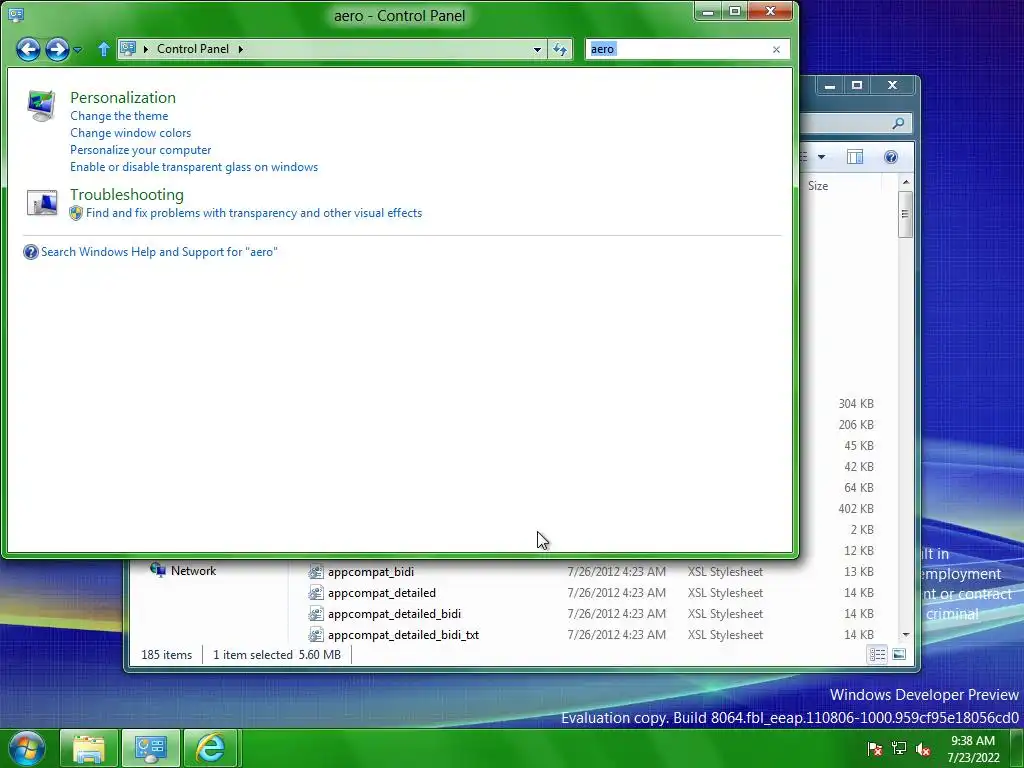Open Find and fix transparency problems link
1024x768 pixels.
click(x=254, y=213)
